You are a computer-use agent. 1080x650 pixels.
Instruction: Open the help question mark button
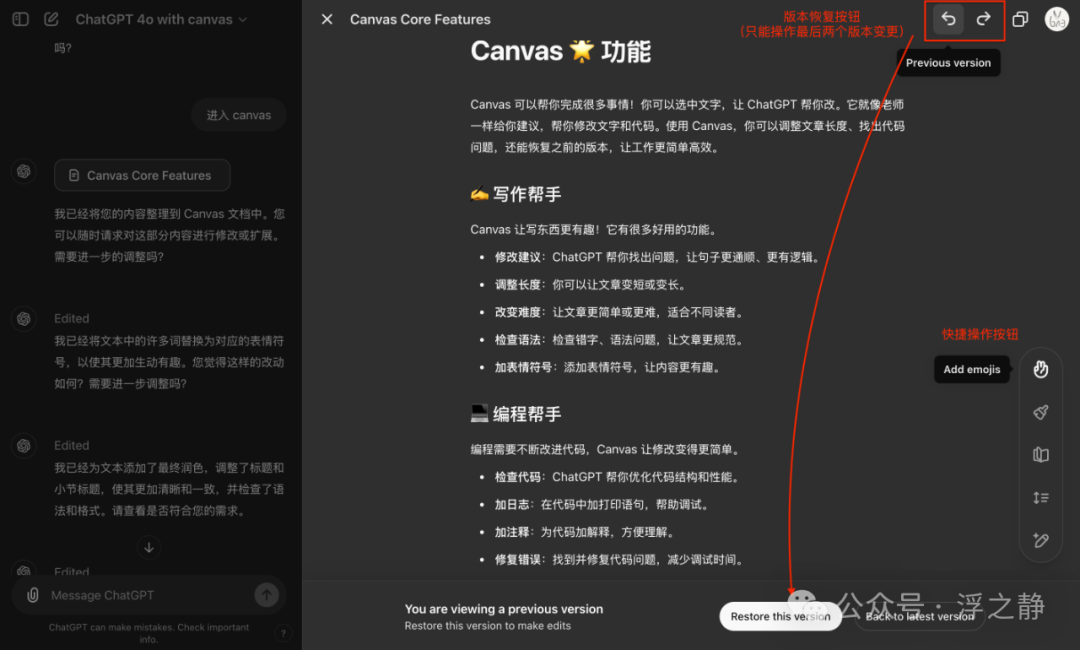[x=283, y=633]
